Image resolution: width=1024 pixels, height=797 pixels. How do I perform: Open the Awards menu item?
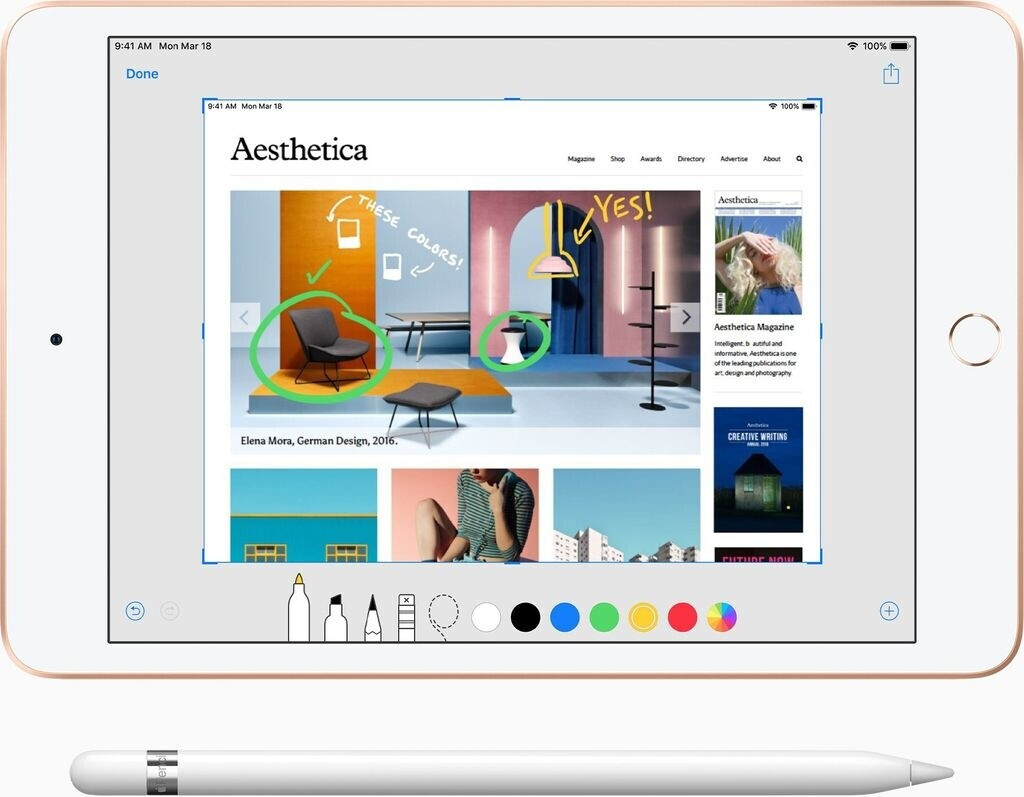(651, 159)
